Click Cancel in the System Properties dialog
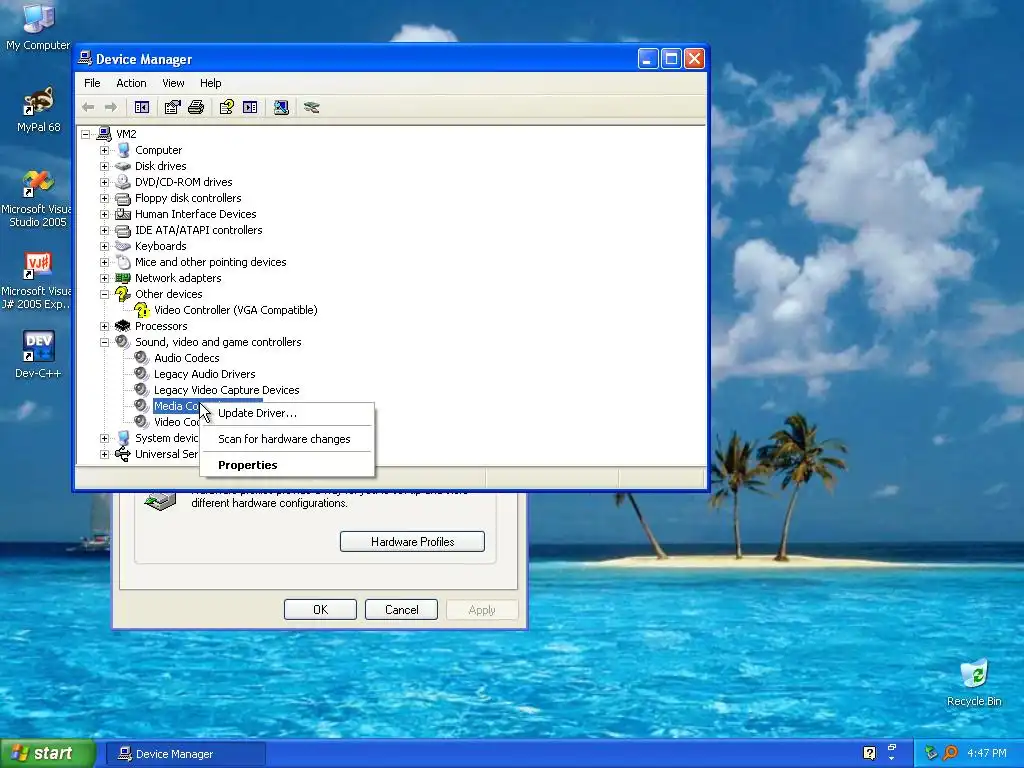 tap(401, 609)
